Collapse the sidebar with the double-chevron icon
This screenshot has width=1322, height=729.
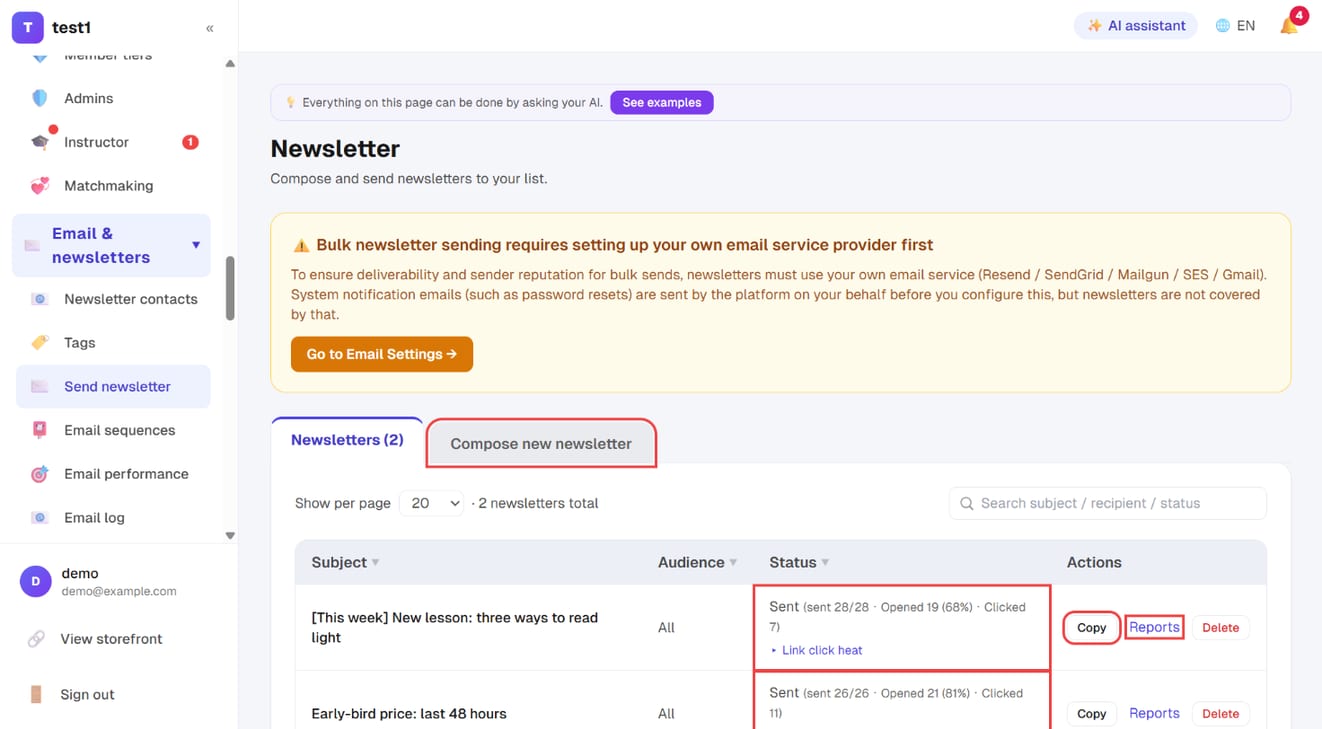(210, 28)
